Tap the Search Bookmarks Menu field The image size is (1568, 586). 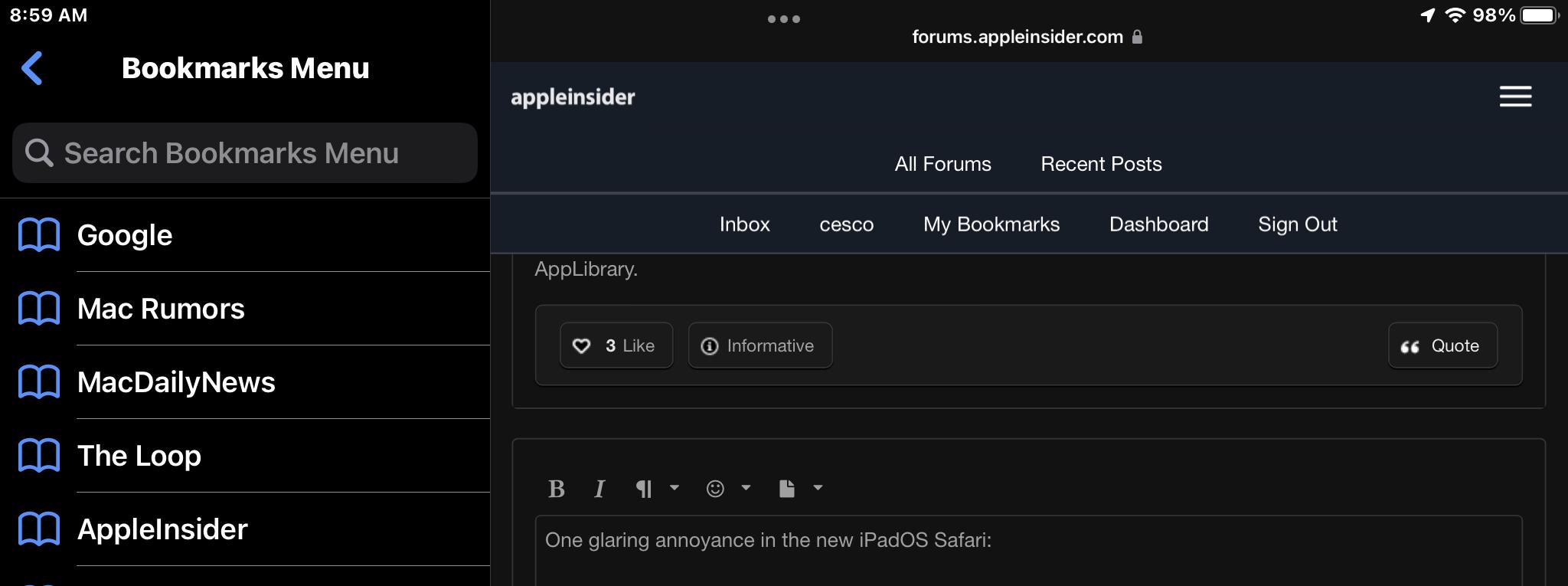(x=245, y=153)
